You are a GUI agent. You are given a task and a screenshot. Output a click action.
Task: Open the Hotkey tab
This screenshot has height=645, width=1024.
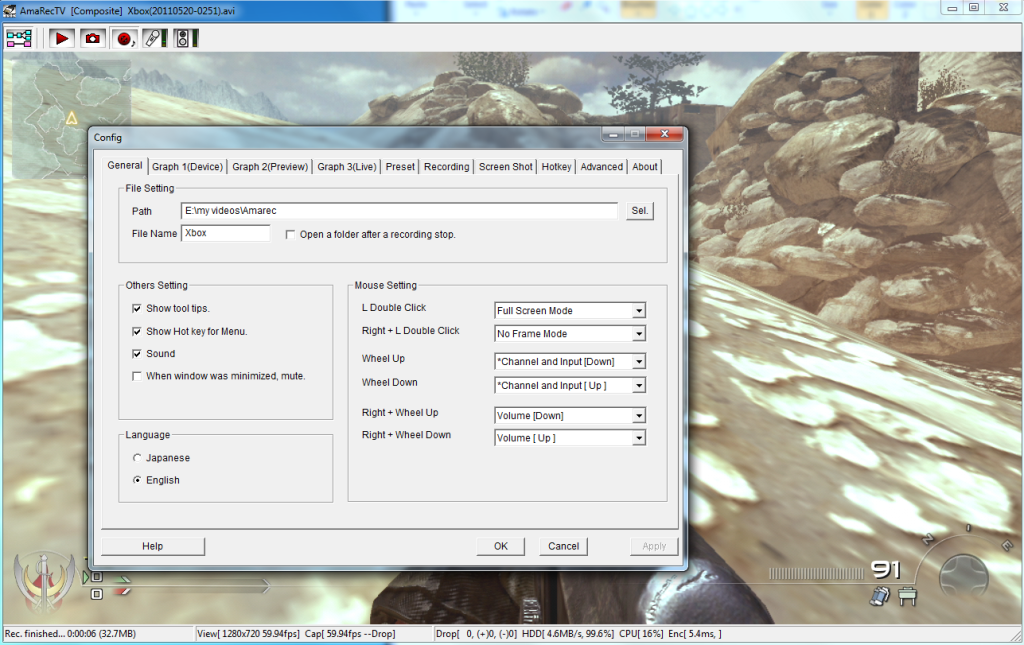click(556, 166)
